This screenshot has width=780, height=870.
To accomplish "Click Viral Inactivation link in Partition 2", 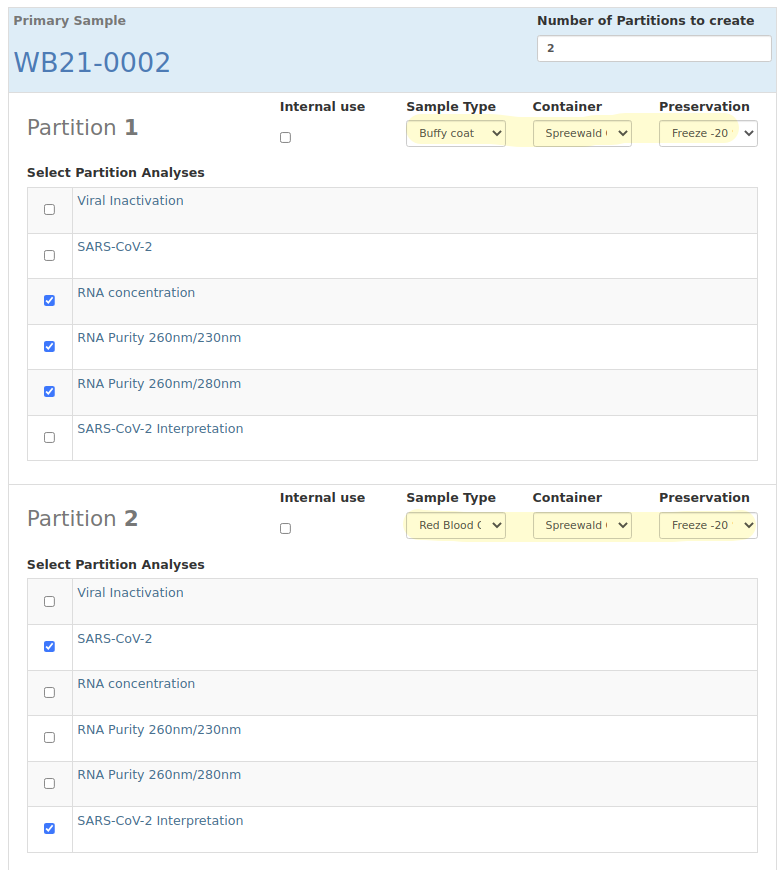I will pos(130,593).
